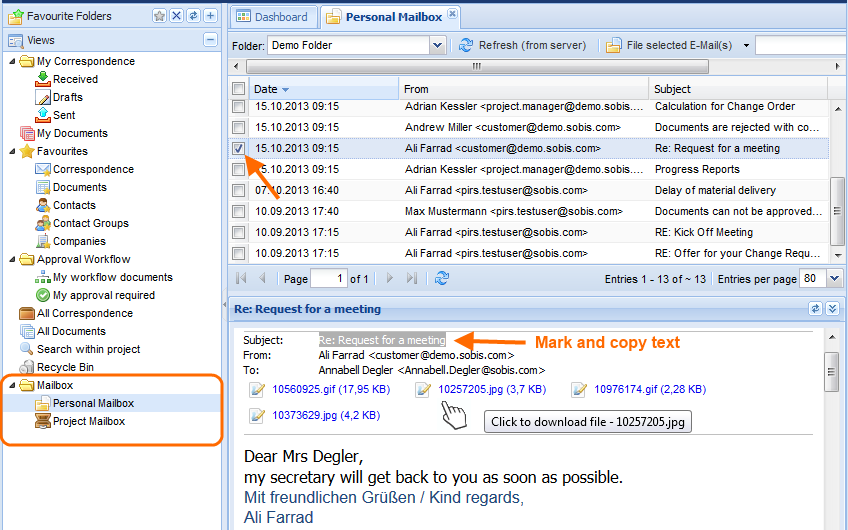Uncheck the Ali Farrad meeting email checkbox
848x530 pixels.
(238, 148)
